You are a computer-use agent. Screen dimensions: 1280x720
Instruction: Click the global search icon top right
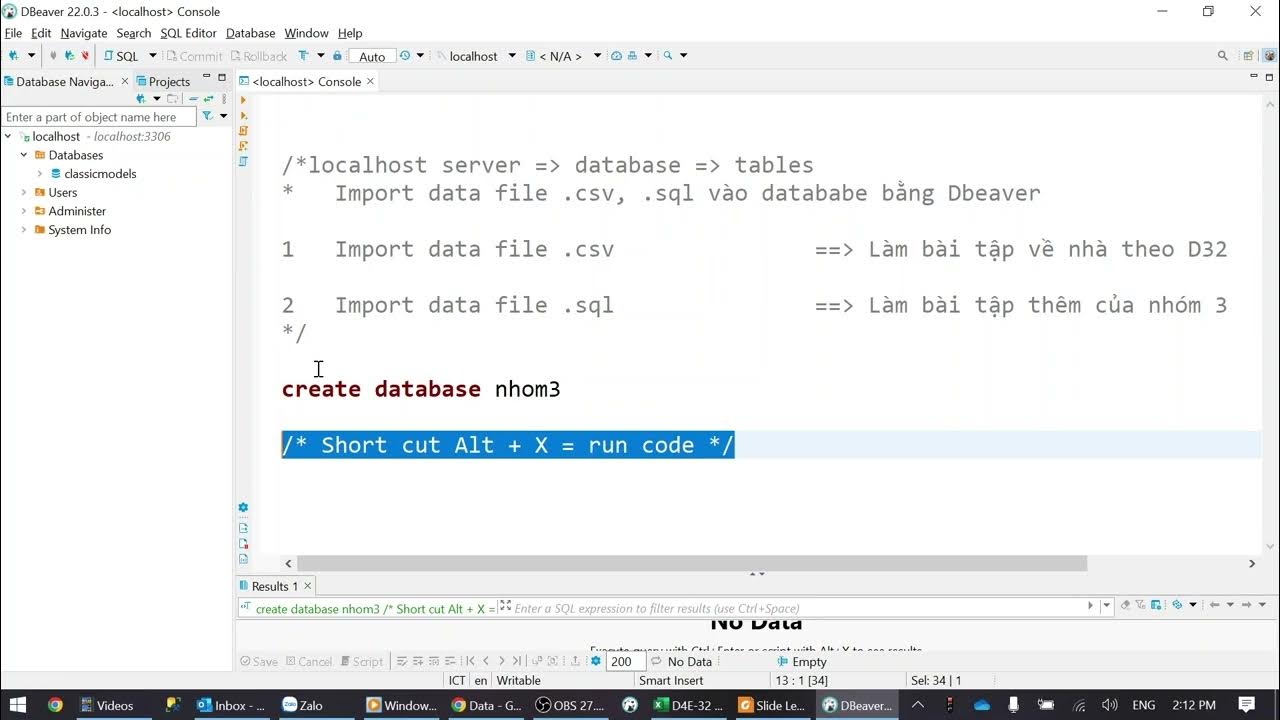tap(1222, 56)
